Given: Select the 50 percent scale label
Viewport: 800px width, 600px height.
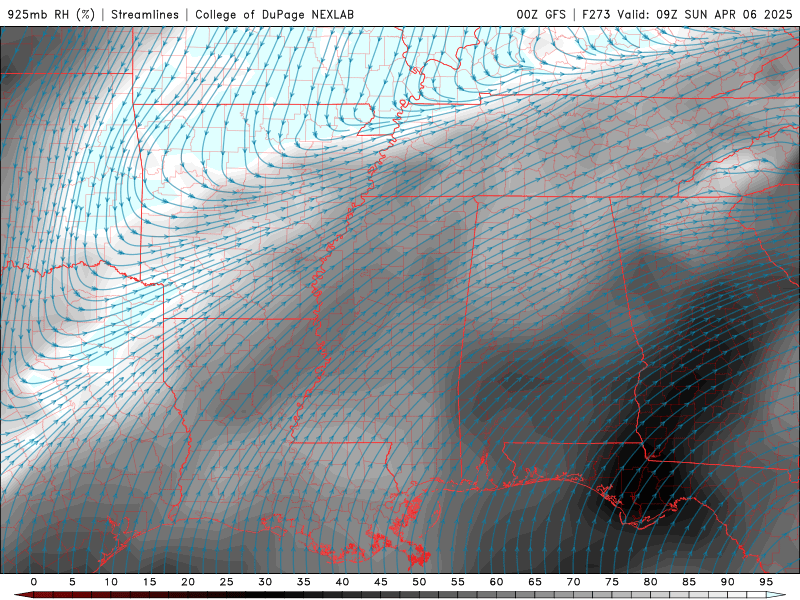Looking at the screenshot, I should (419, 582).
